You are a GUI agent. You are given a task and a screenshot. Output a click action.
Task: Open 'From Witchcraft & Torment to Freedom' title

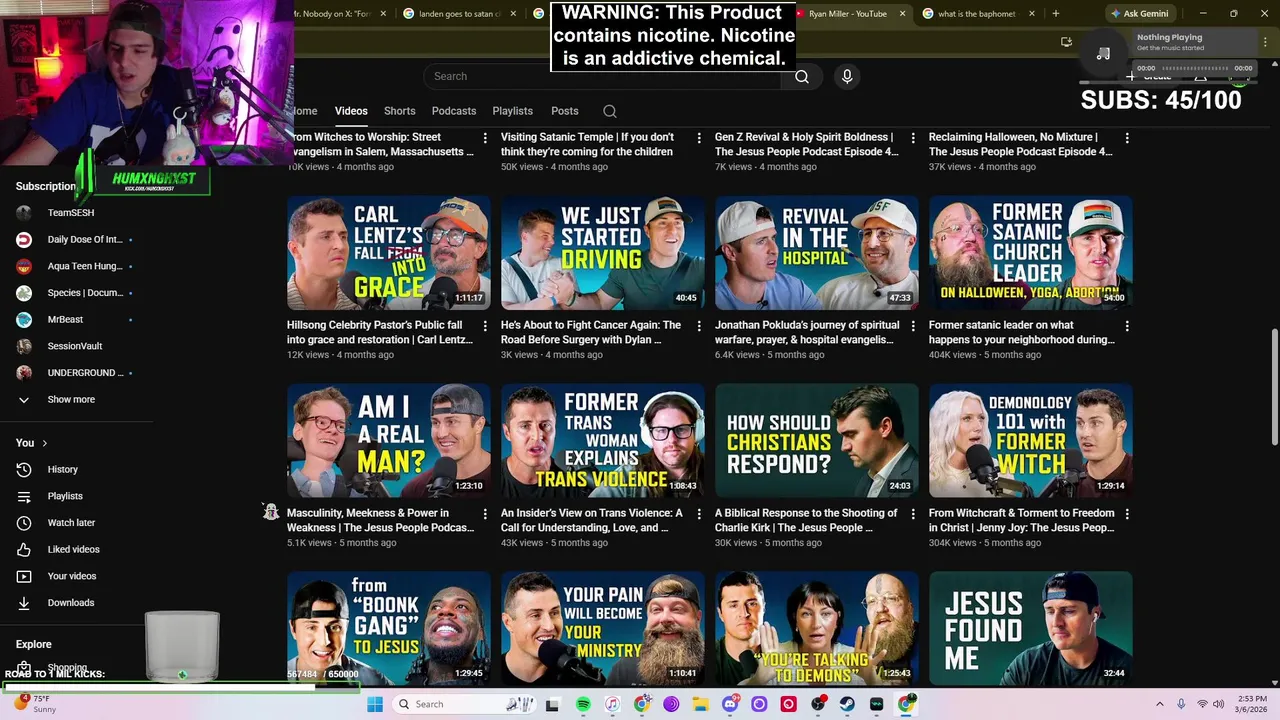[x=1021, y=520]
